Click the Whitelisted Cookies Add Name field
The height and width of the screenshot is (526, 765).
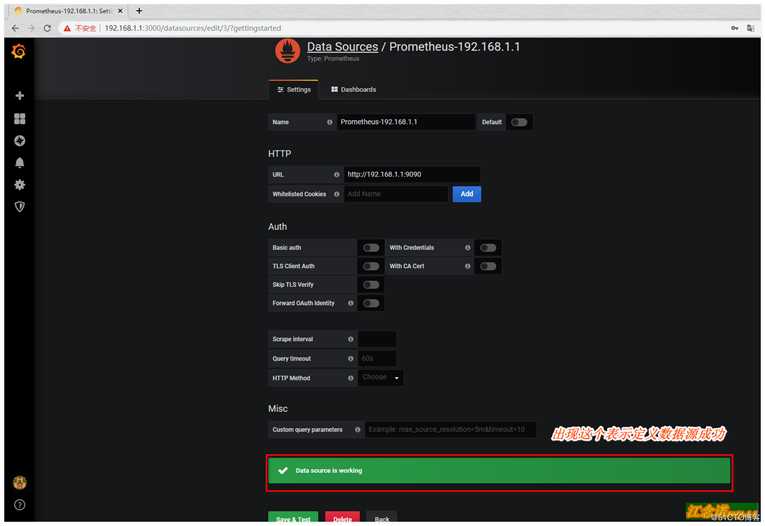[x=396, y=194]
